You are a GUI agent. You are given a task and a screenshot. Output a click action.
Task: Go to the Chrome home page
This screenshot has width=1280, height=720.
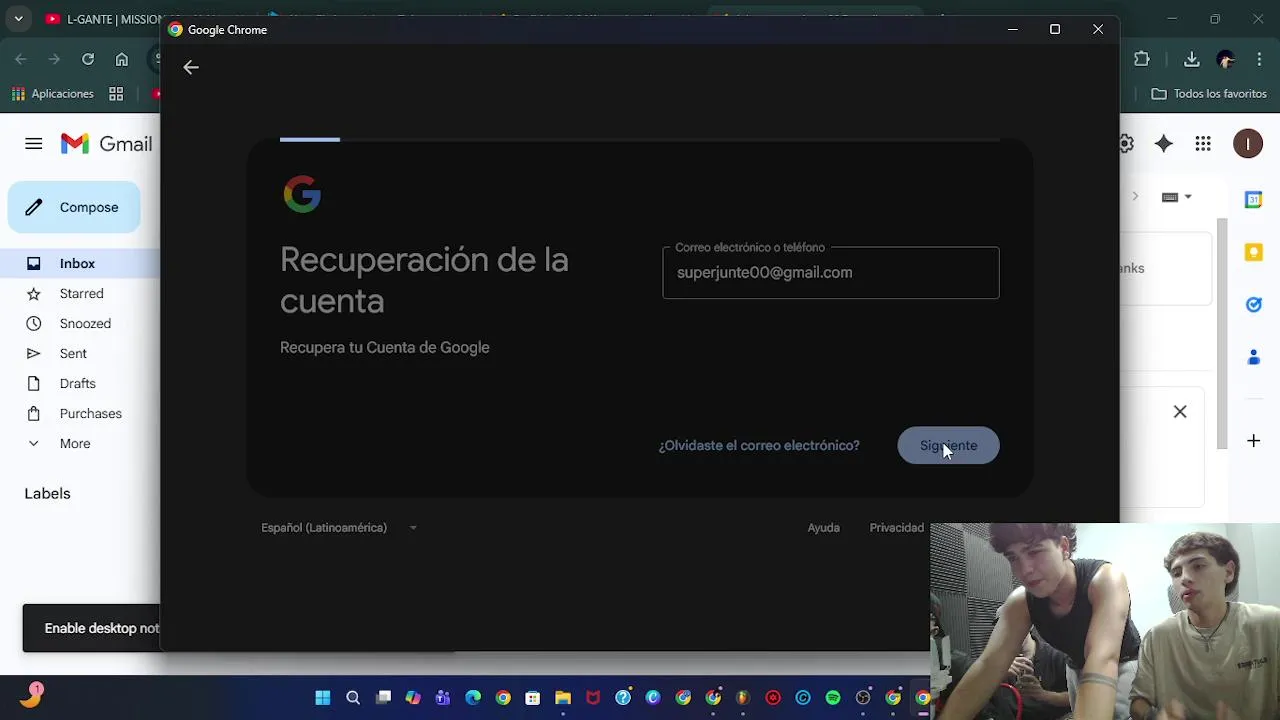coord(122,59)
